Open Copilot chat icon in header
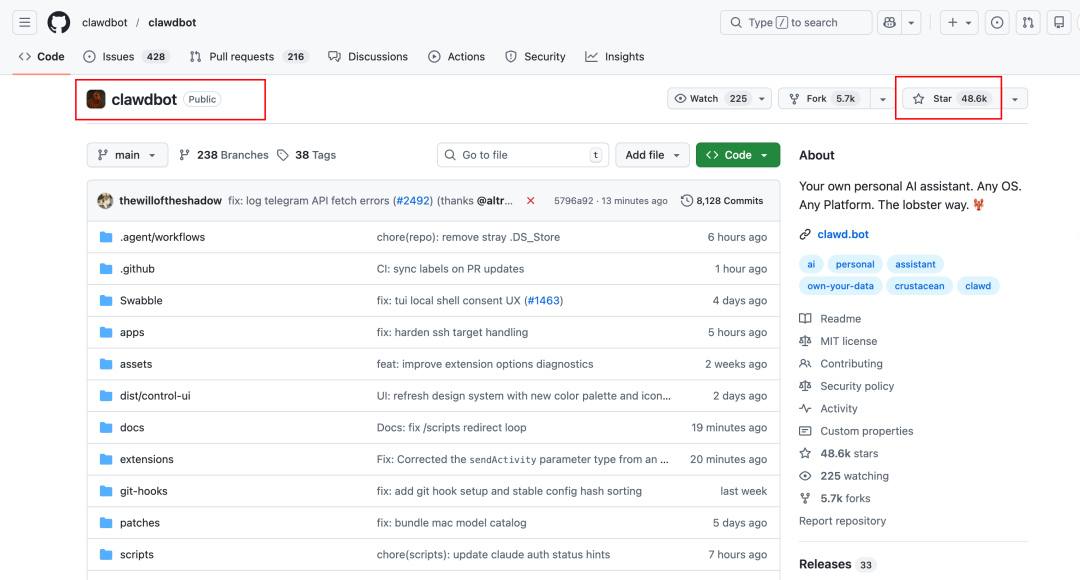Viewport: 1080px width, 580px height. pos(889,23)
